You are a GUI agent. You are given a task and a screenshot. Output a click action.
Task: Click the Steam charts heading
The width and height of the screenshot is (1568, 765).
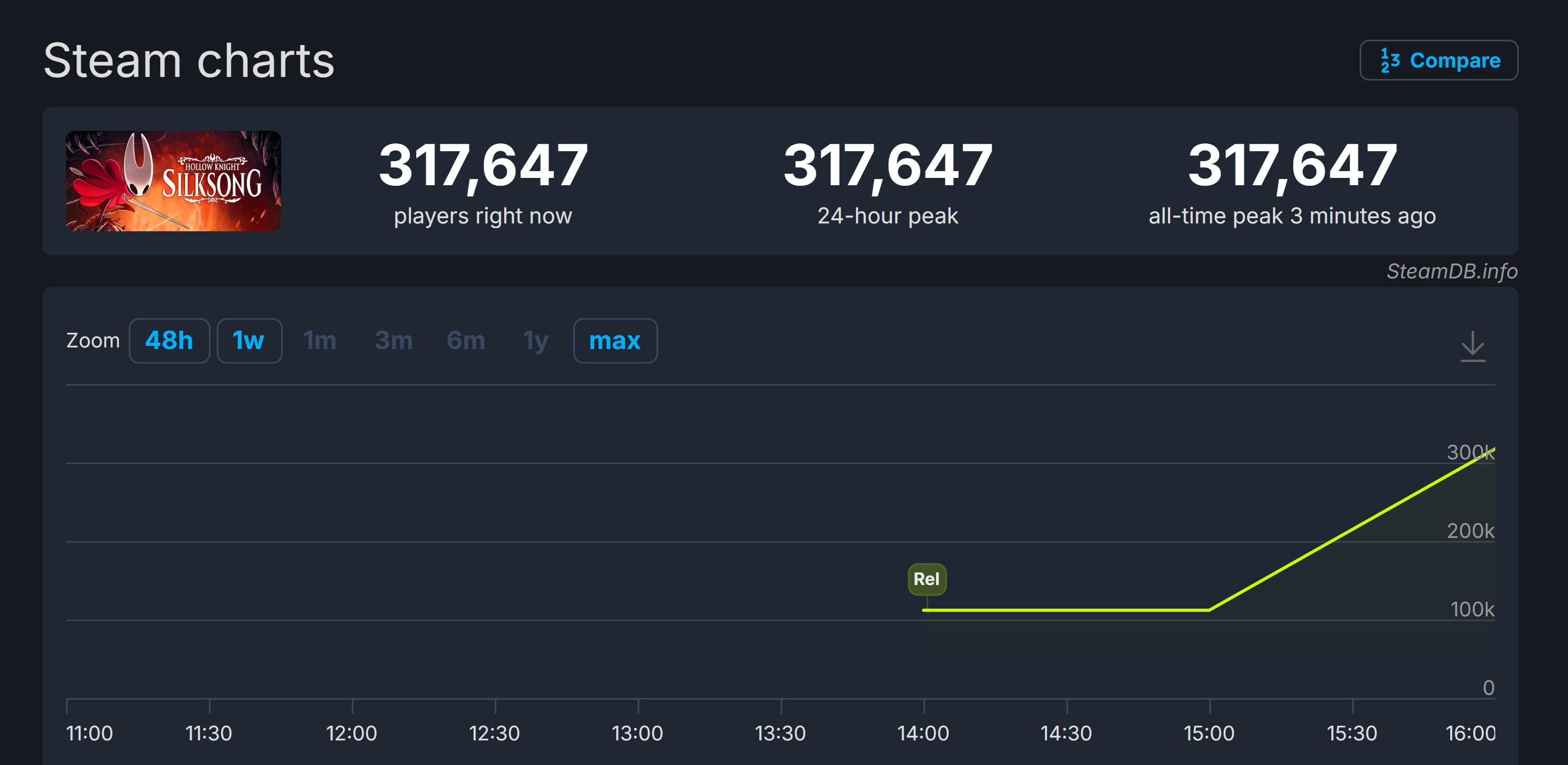click(188, 61)
